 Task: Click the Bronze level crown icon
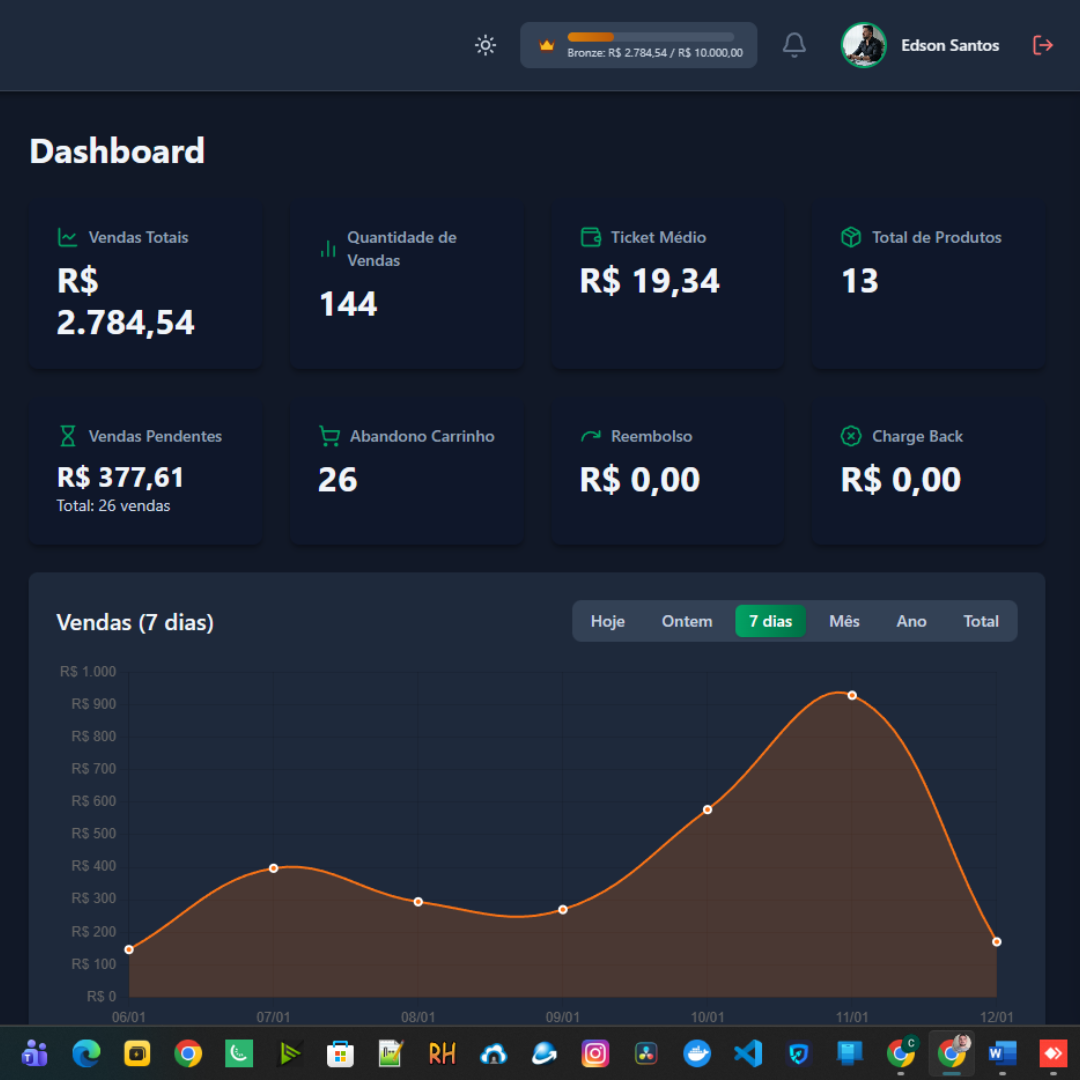point(546,45)
